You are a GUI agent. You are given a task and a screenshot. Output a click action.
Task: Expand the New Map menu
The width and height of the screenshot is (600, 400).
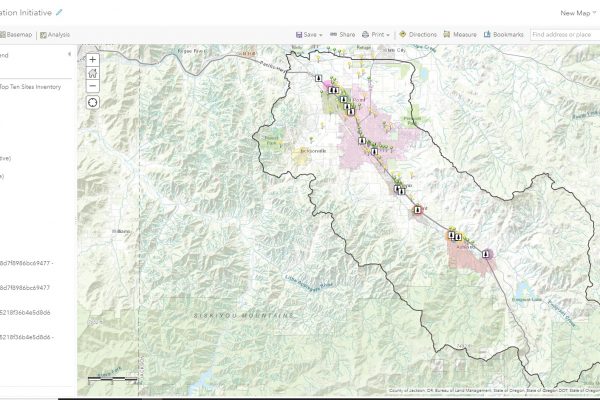578,13
